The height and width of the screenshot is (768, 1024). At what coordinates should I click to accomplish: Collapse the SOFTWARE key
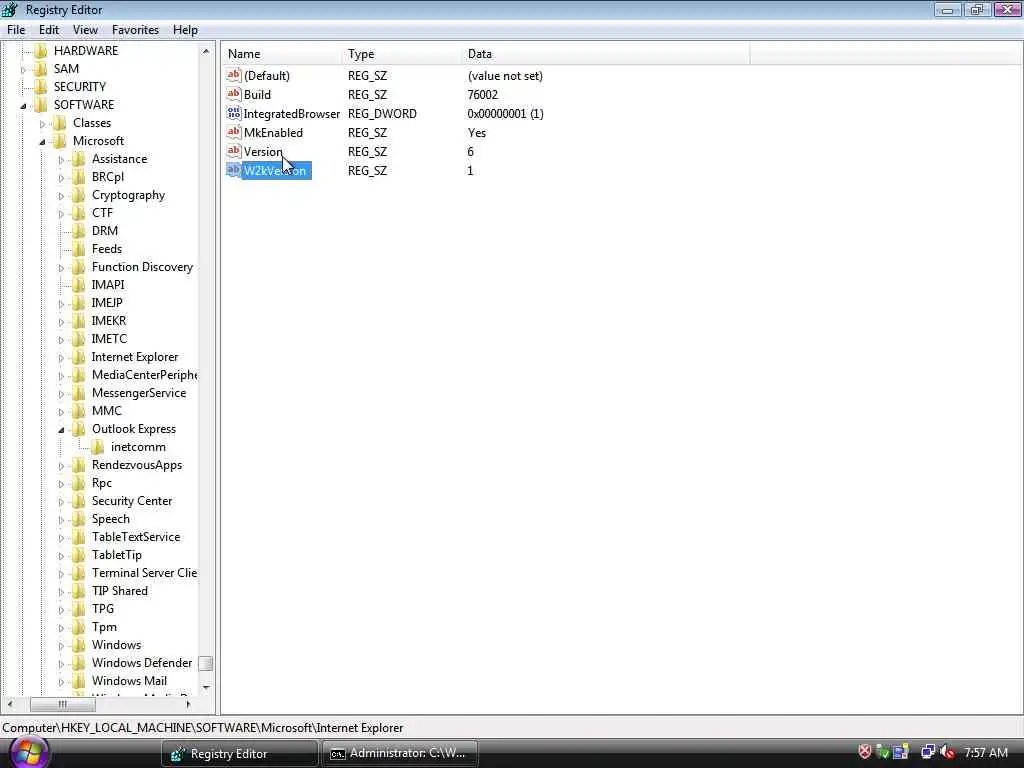(x=24, y=106)
